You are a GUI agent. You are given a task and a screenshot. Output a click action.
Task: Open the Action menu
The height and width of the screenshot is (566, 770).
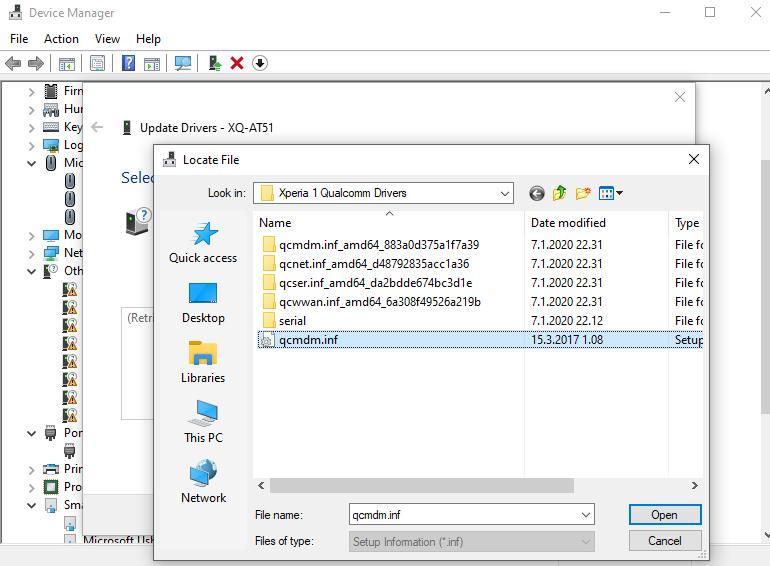coord(61,38)
